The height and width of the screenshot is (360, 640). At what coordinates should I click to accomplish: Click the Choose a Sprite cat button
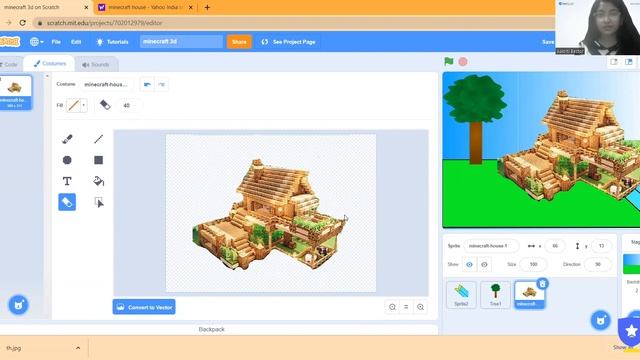pyautogui.click(x=601, y=320)
